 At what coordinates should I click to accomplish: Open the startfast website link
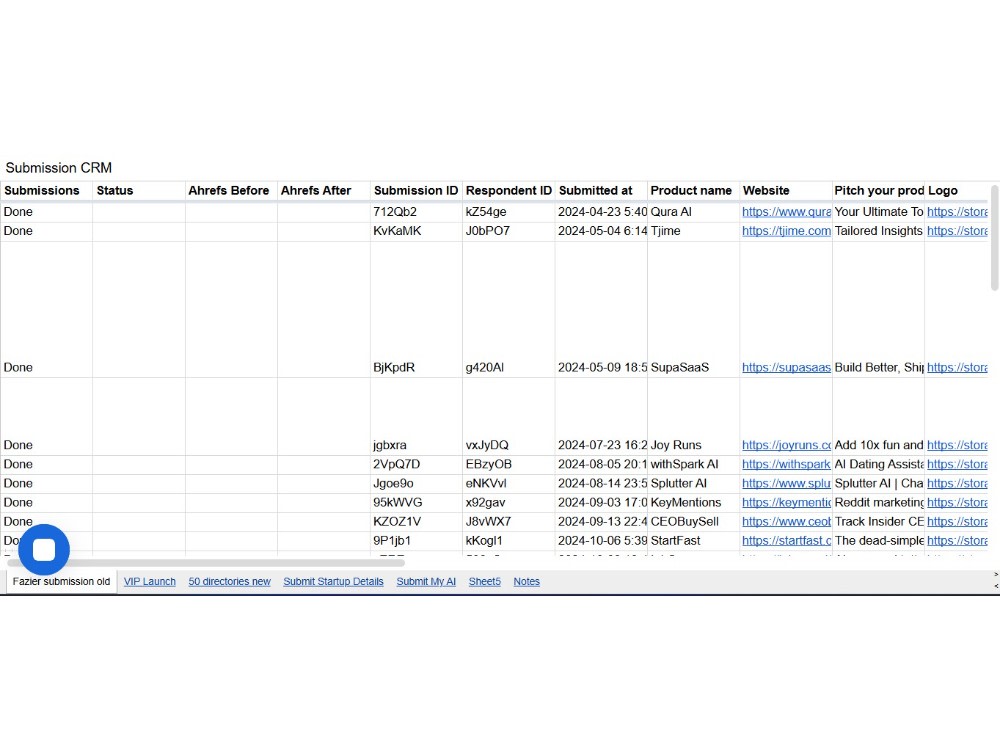[x=786, y=541]
